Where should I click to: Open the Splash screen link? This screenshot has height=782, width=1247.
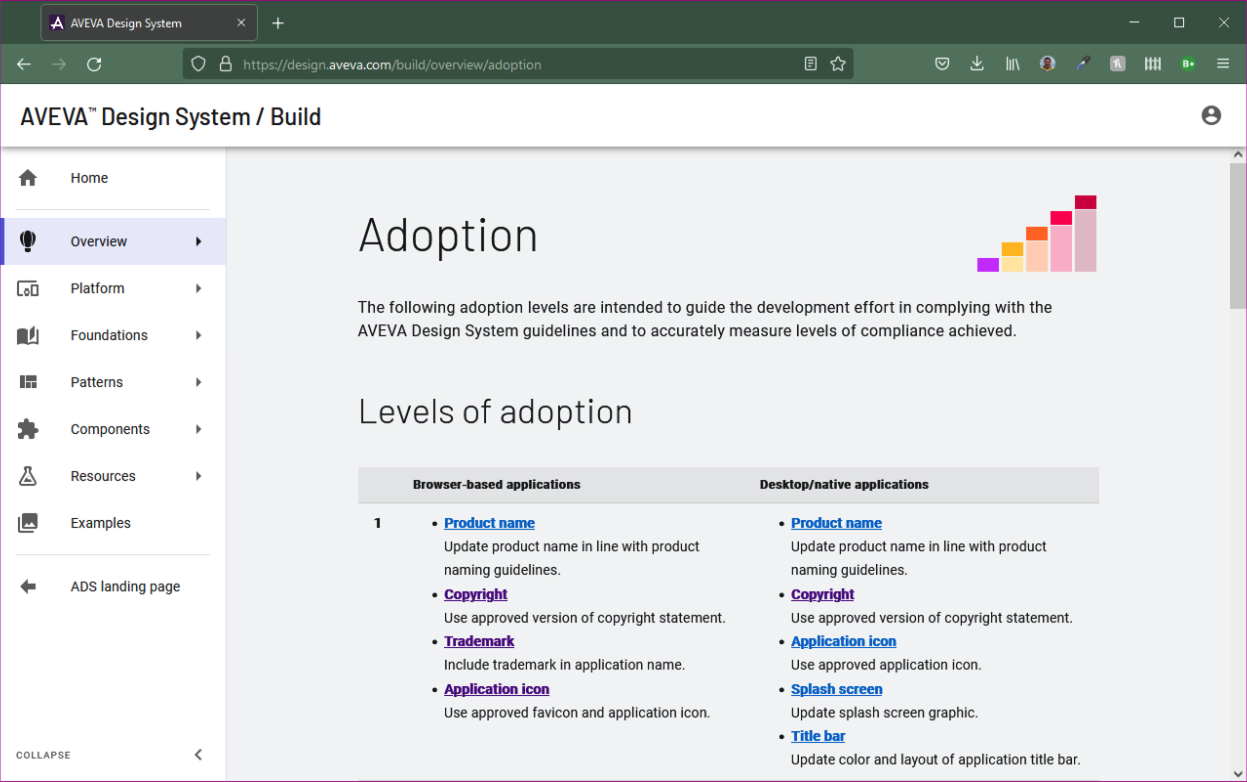[x=836, y=689]
